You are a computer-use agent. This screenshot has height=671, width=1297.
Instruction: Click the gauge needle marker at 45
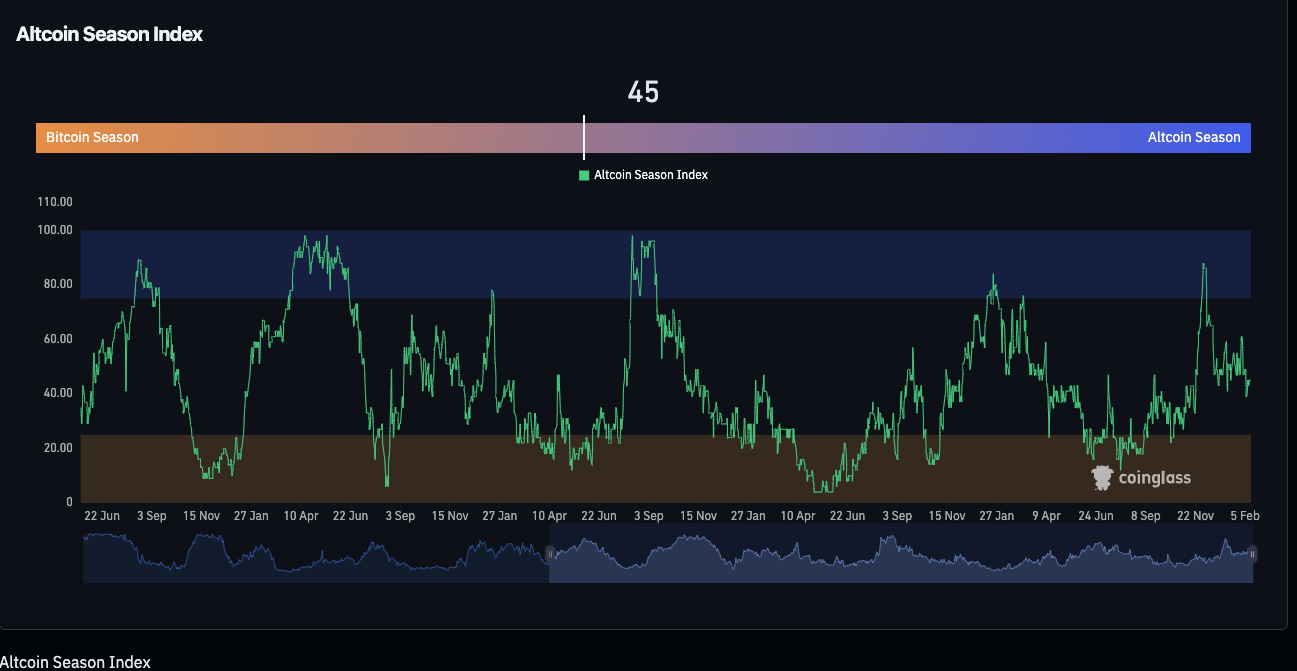tap(584, 137)
